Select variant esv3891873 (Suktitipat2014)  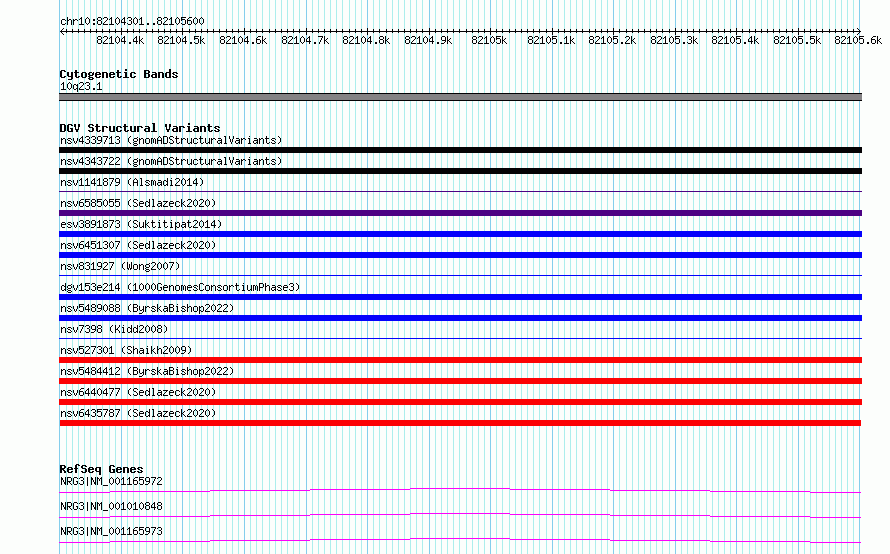click(x=141, y=224)
